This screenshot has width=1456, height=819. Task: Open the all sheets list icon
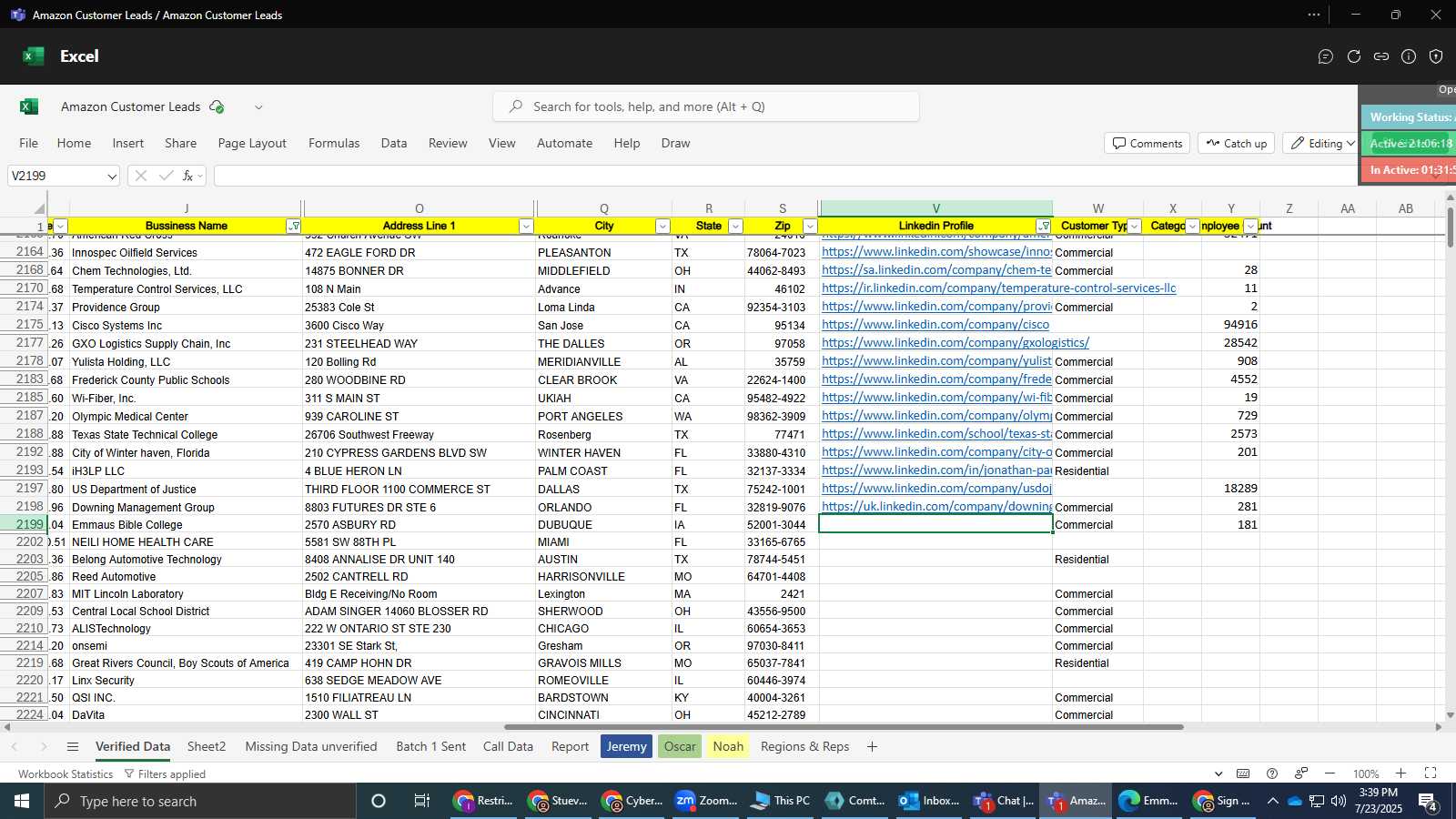pos(73,747)
